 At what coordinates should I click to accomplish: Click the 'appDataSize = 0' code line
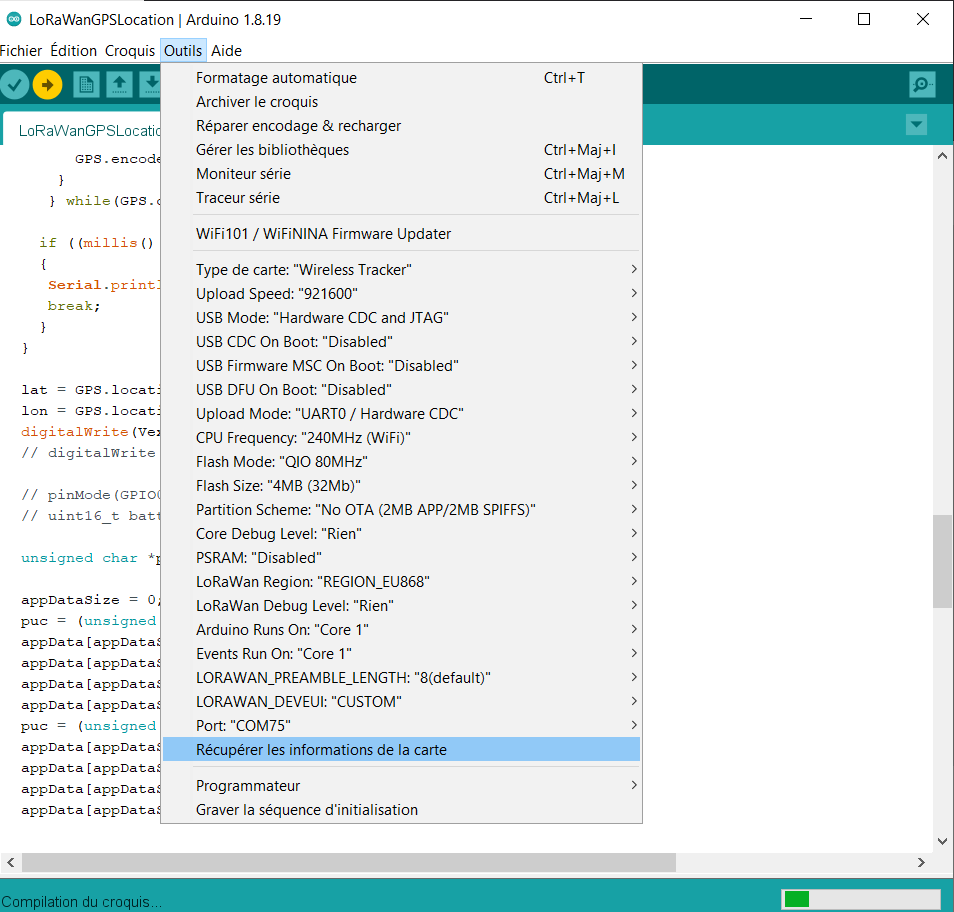point(91,600)
